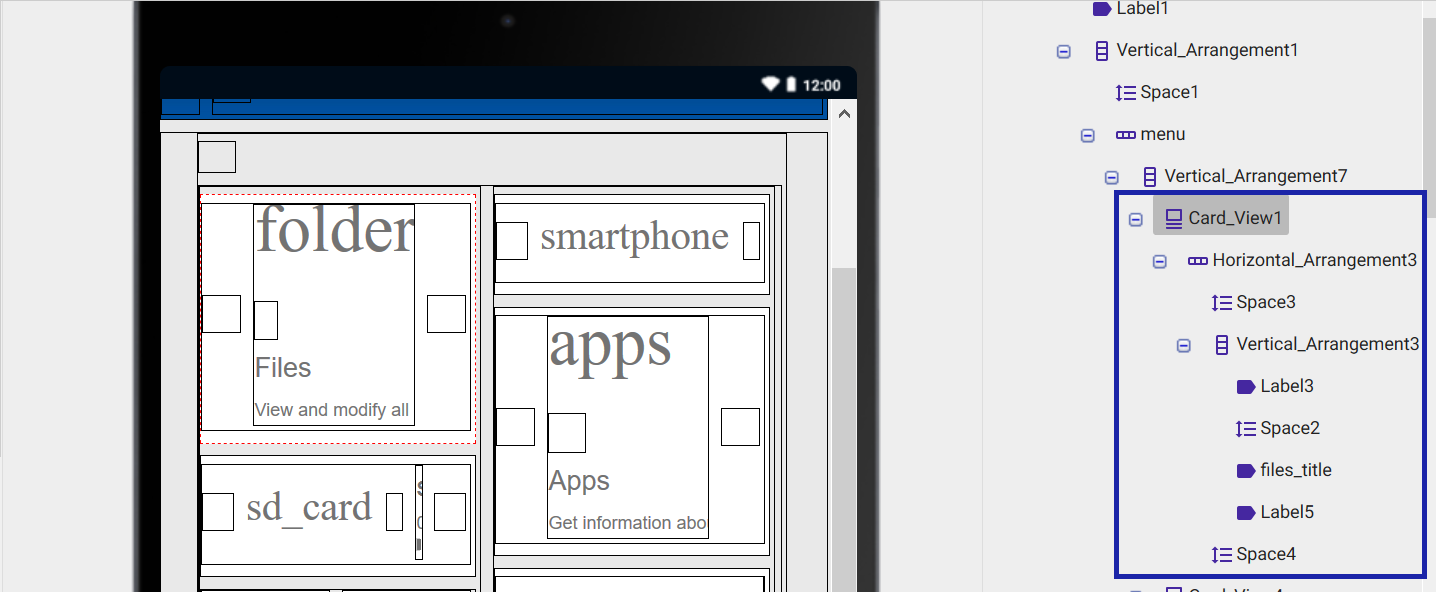The image size is (1436, 592).
Task: Collapse the Horizontal_Arrangement3 tree node
Action: click(x=1160, y=261)
